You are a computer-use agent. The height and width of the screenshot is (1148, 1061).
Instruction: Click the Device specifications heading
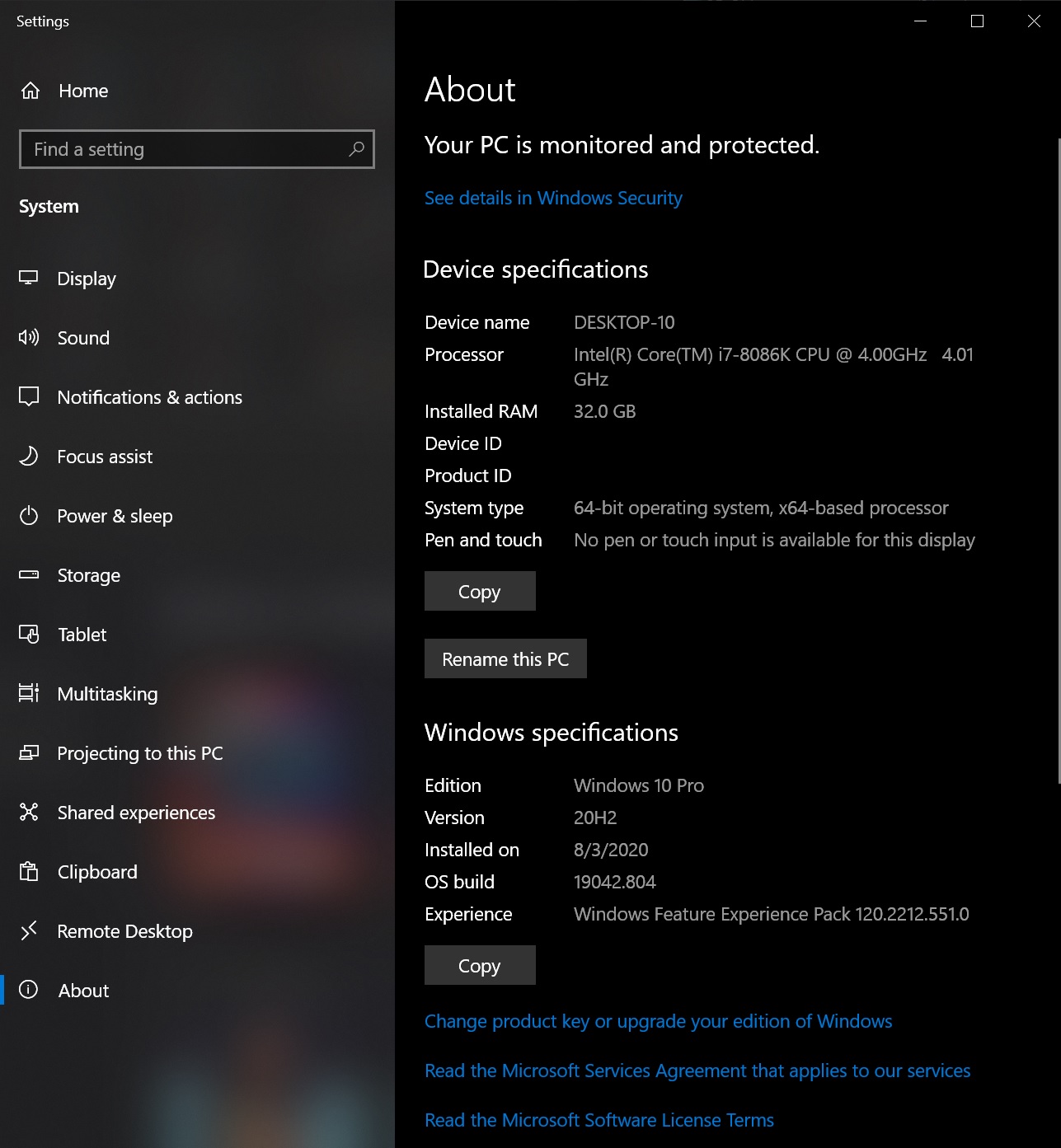(x=536, y=269)
